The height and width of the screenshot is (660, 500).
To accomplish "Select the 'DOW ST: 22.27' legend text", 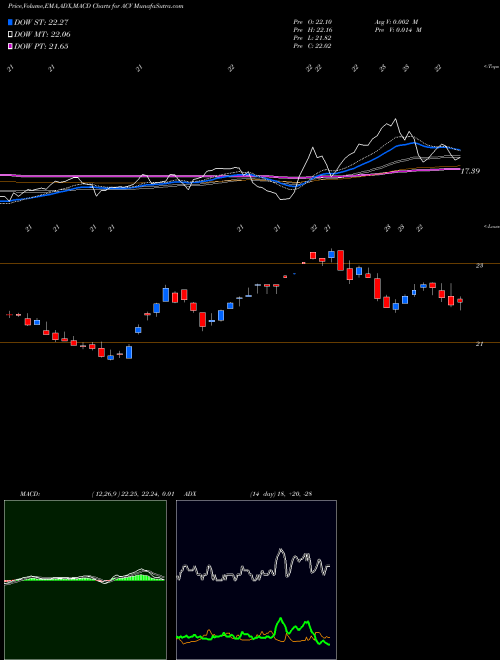I will (x=41, y=22).
